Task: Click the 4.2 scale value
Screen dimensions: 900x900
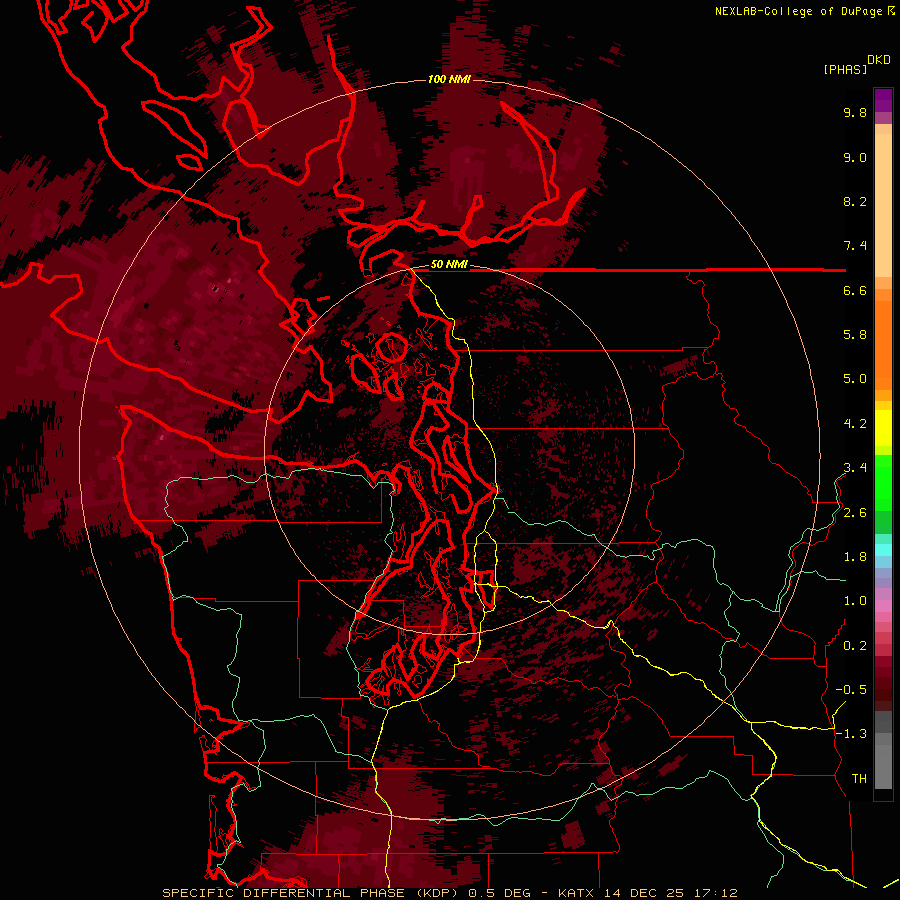Action: click(855, 424)
